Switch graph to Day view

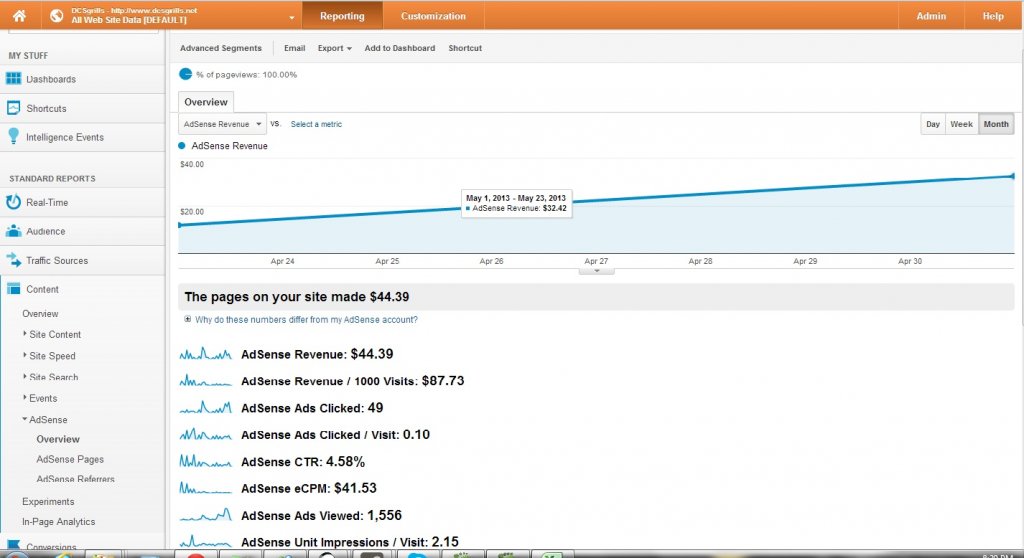click(933, 124)
